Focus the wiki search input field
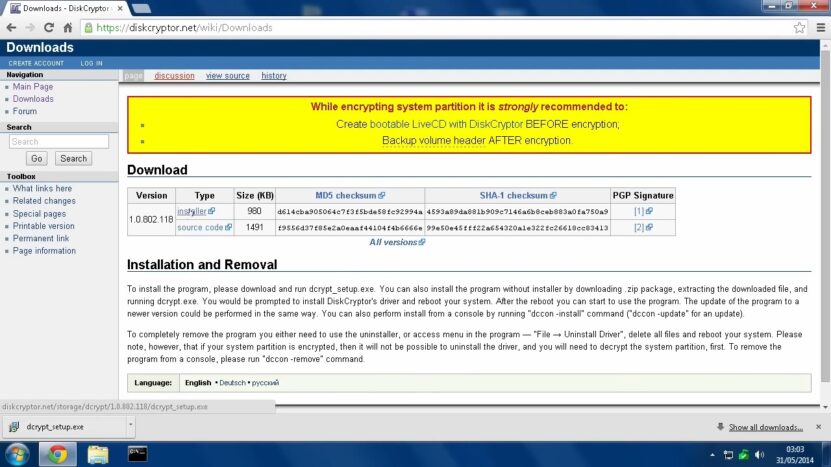The width and height of the screenshot is (831, 467). click(59, 142)
